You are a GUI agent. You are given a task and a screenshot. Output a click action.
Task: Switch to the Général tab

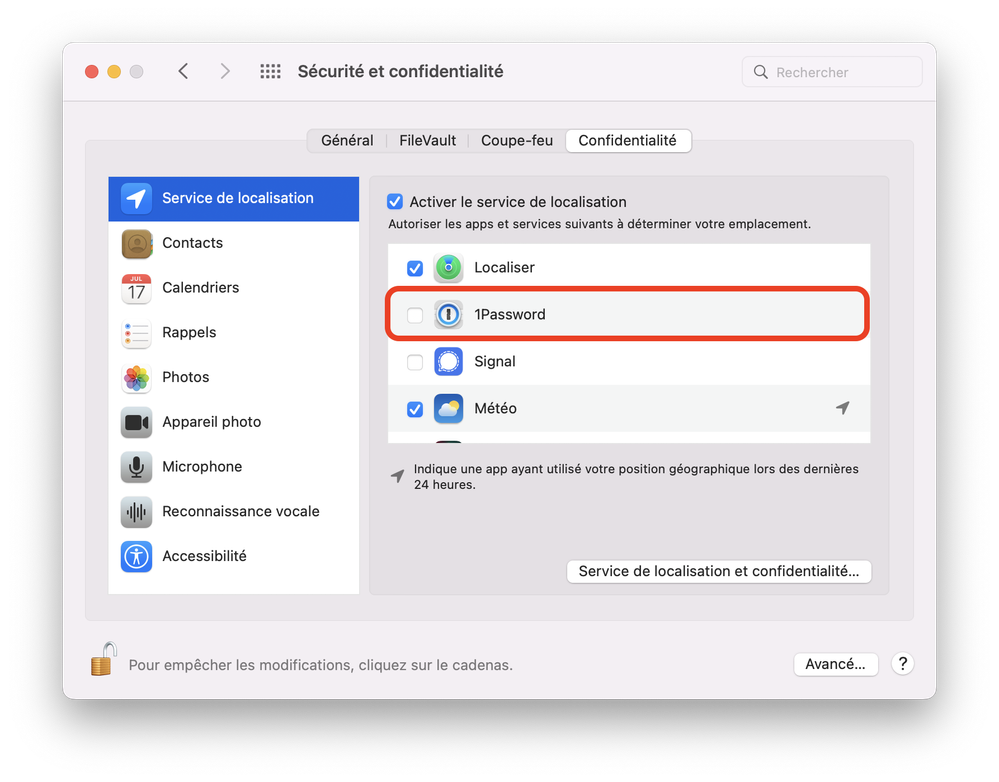(x=347, y=141)
